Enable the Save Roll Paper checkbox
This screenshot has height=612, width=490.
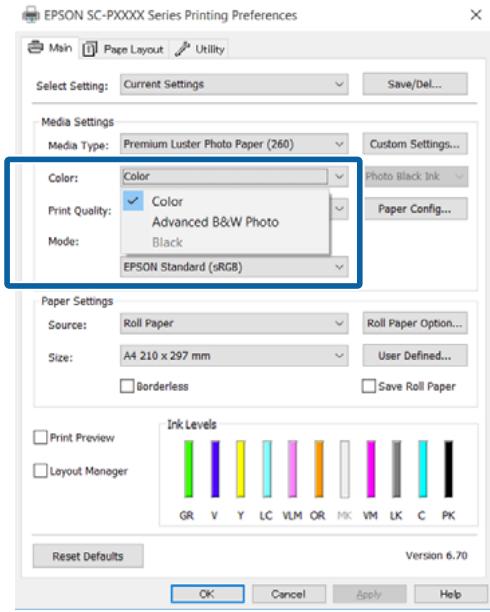(x=369, y=386)
